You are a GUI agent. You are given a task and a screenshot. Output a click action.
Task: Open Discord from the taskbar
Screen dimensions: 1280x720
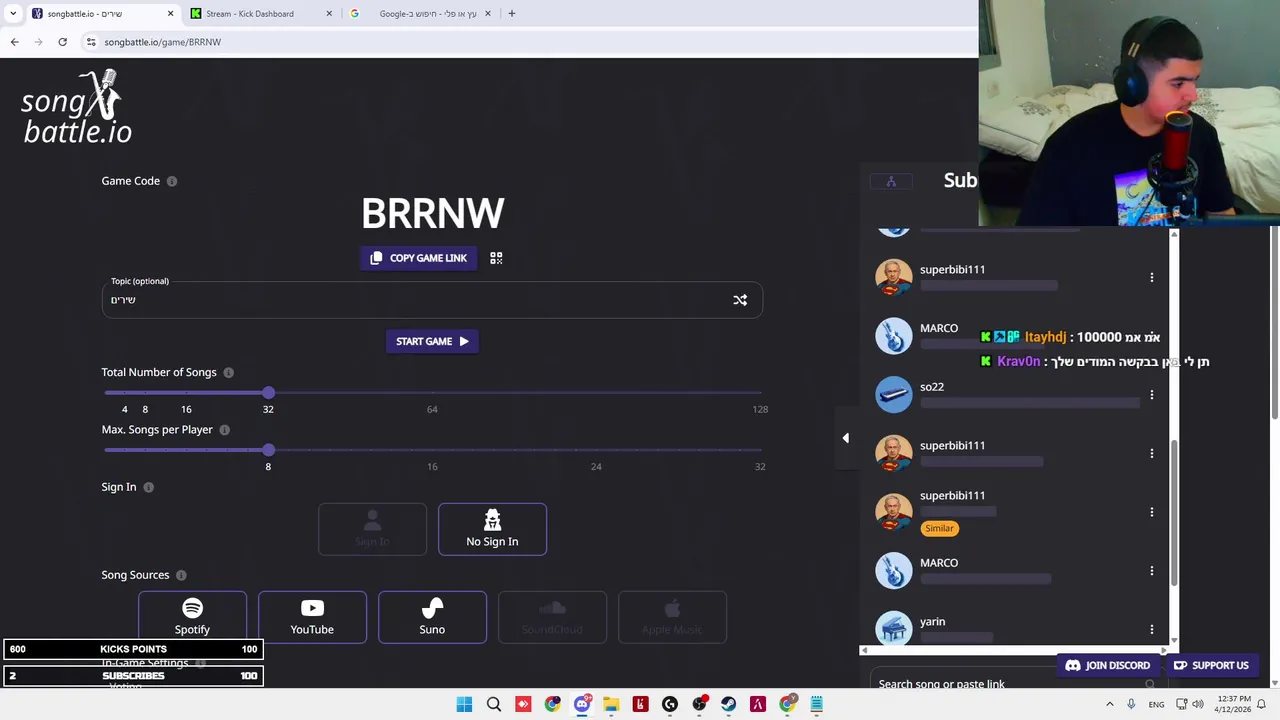tap(582, 704)
